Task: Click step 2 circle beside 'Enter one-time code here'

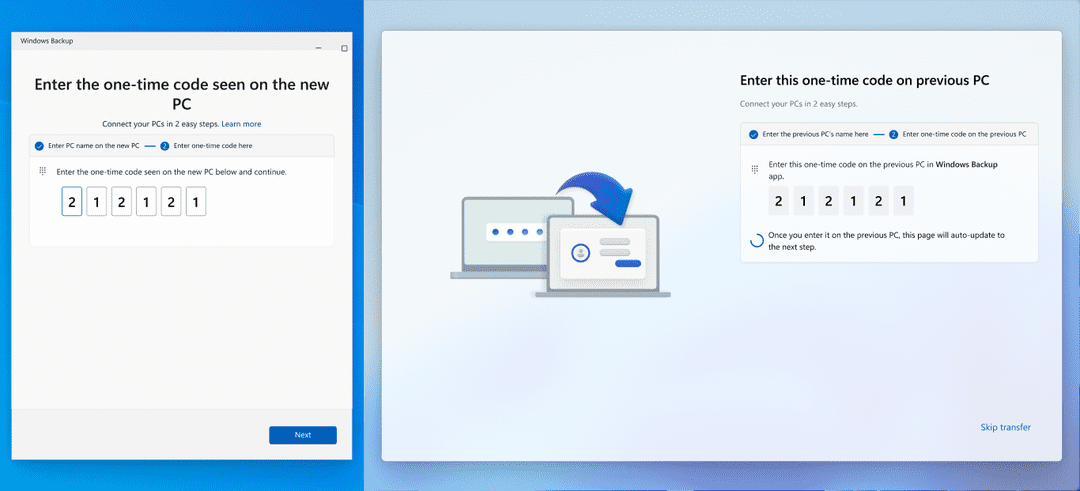Action: (x=164, y=146)
